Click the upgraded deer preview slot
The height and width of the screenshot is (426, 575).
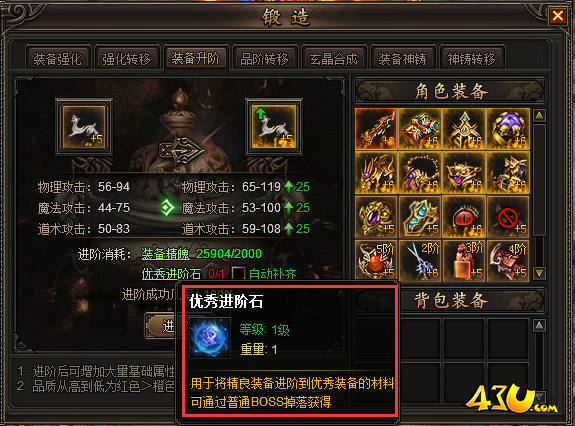[x=274, y=127]
